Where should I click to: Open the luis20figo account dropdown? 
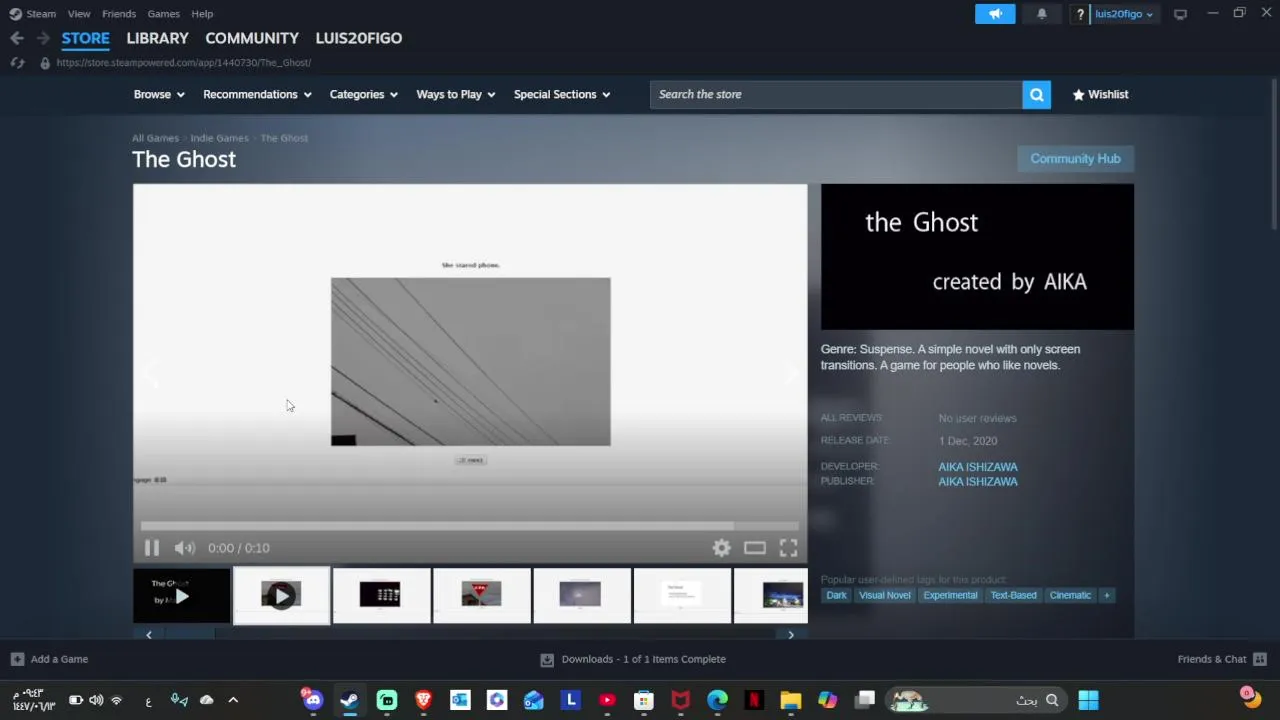tap(1124, 14)
